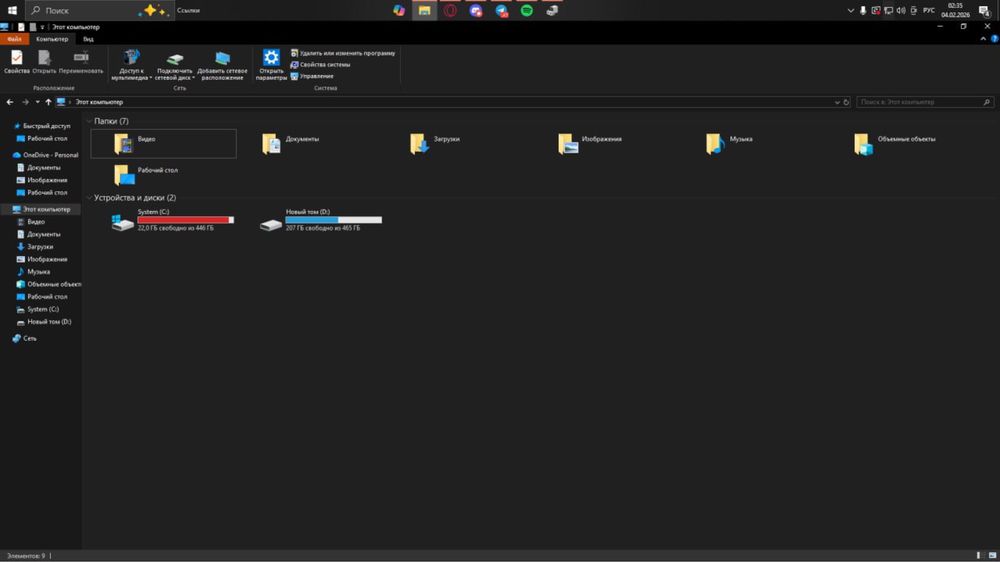The width and height of the screenshot is (1000, 562).
Task: Open the Рабочий стол folder tile
Action: (163, 174)
